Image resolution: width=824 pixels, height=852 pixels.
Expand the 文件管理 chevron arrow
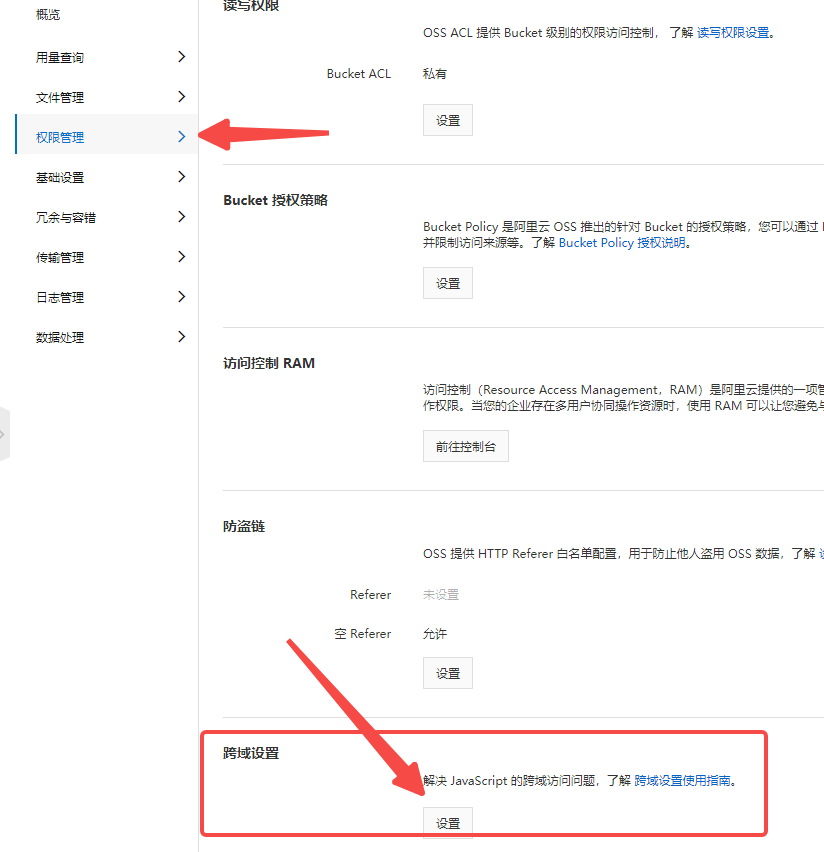tap(182, 97)
